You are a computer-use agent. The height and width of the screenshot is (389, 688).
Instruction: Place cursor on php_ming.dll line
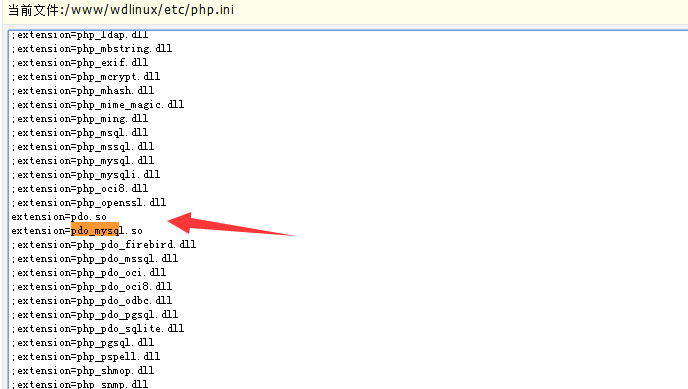[79, 119]
